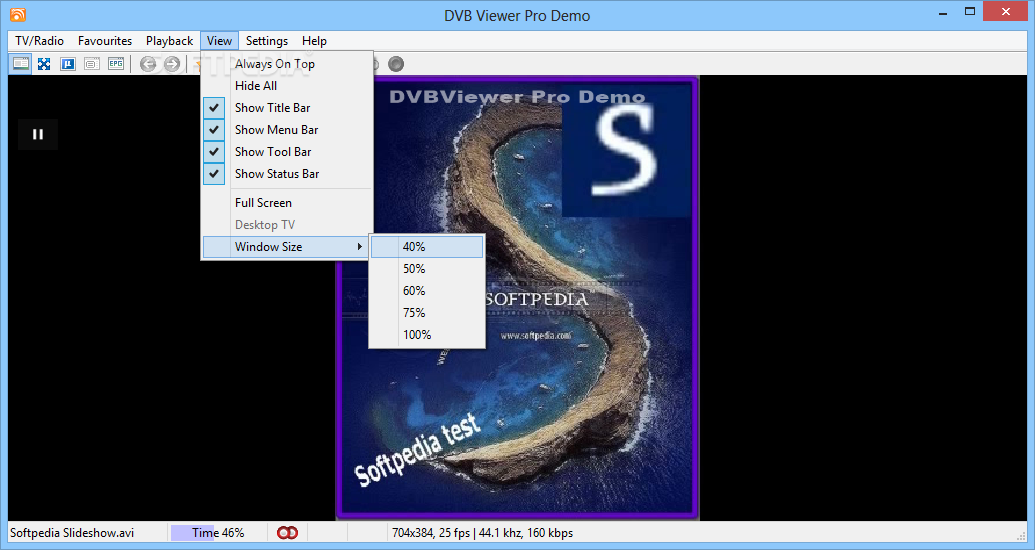Click Softpedia Slideshow.avi in status bar
Viewport: 1035px width, 550px height.
[72, 532]
